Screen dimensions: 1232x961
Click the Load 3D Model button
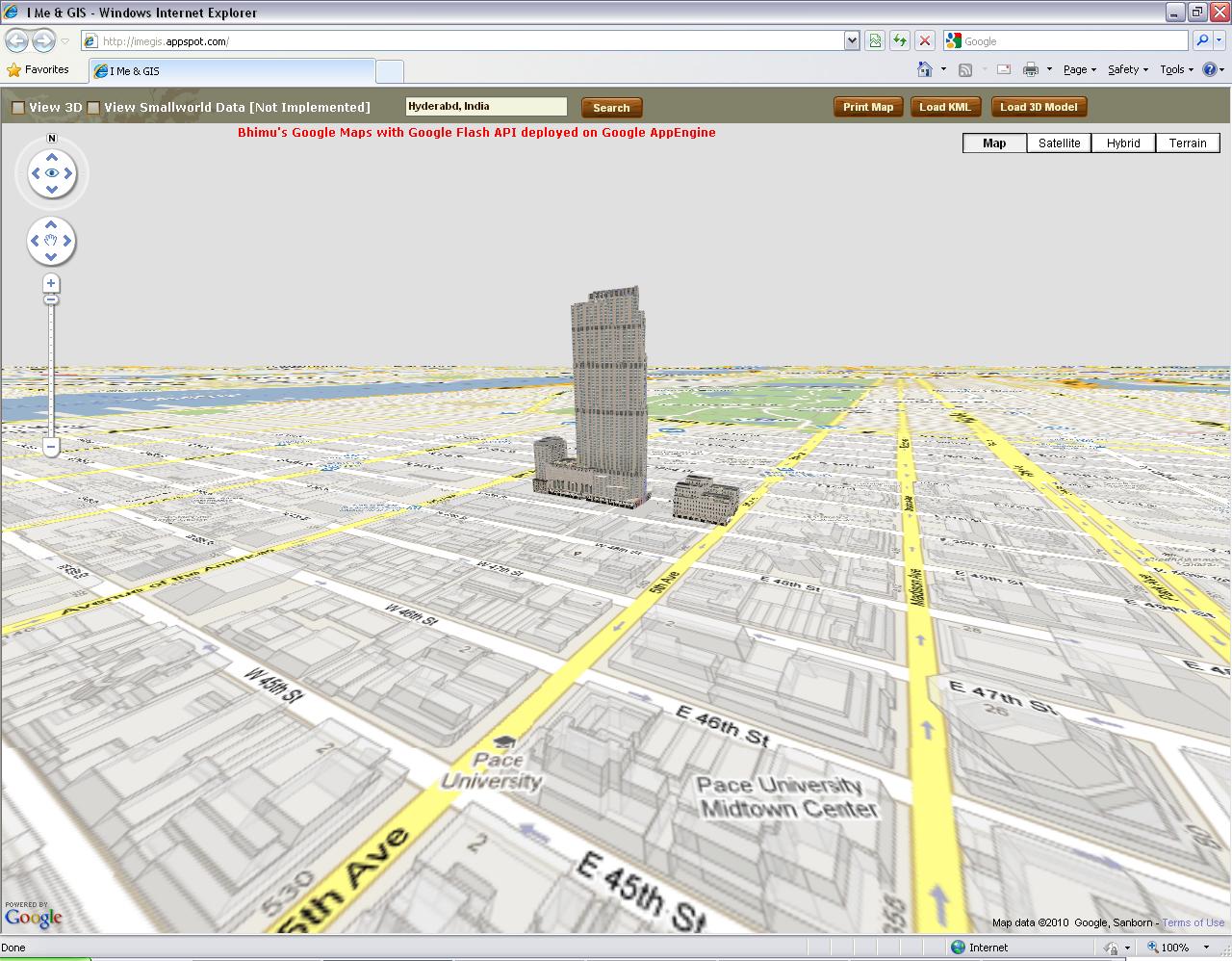pyautogui.click(x=1039, y=107)
